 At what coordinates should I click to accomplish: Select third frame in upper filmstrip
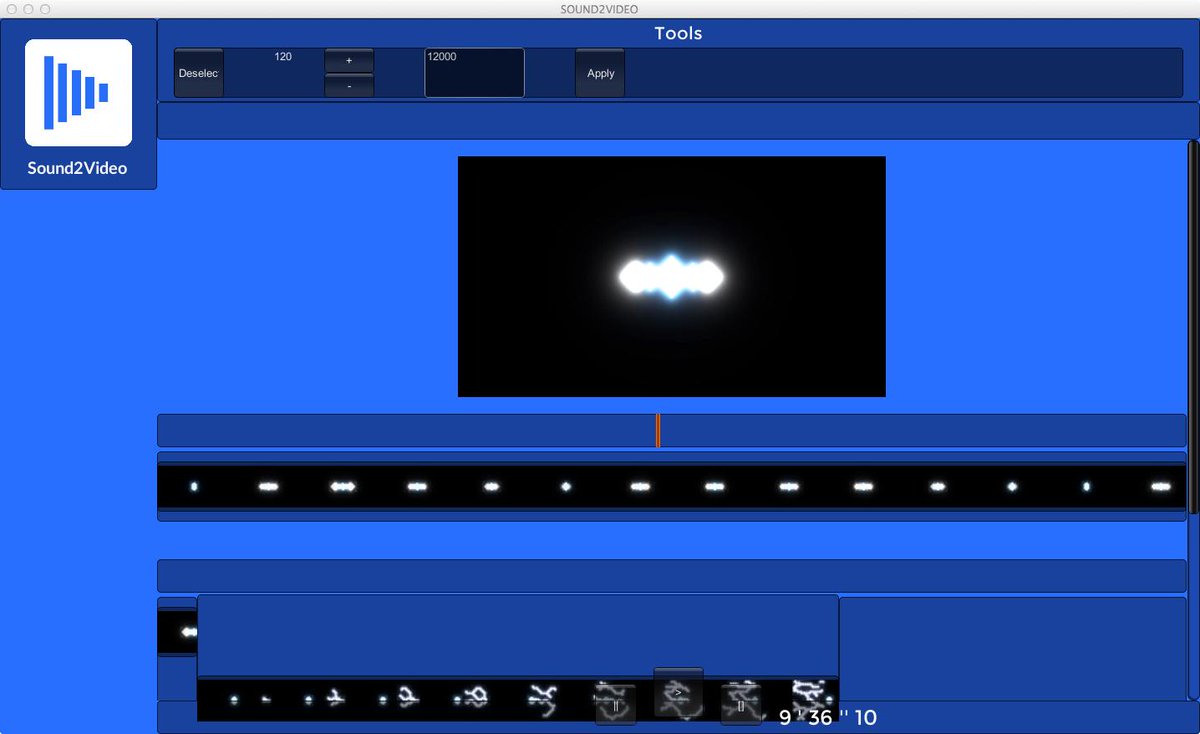tap(343, 487)
